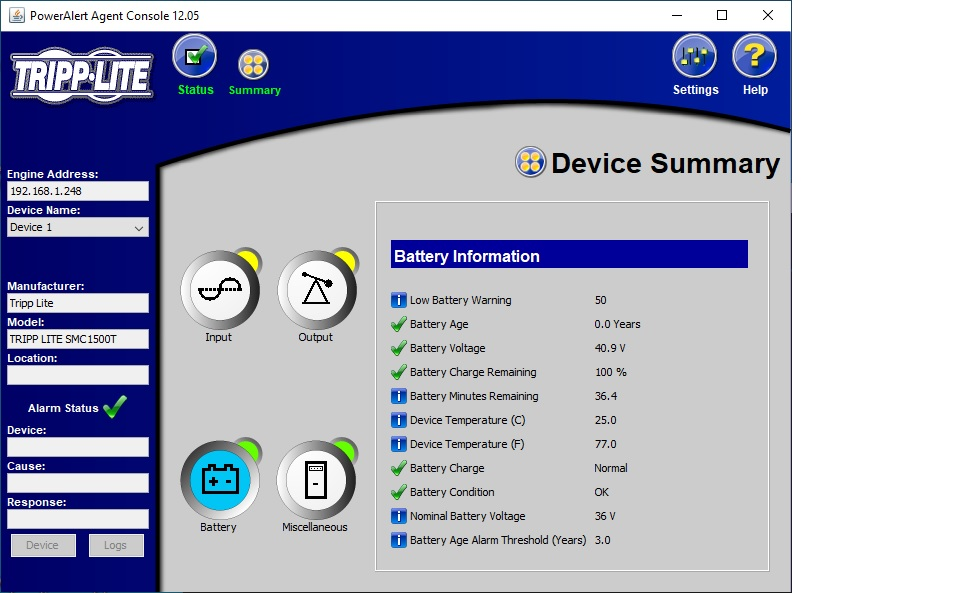The height and width of the screenshot is (593, 960).
Task: Click the alarm threshold value 3.0
Action: pos(602,540)
